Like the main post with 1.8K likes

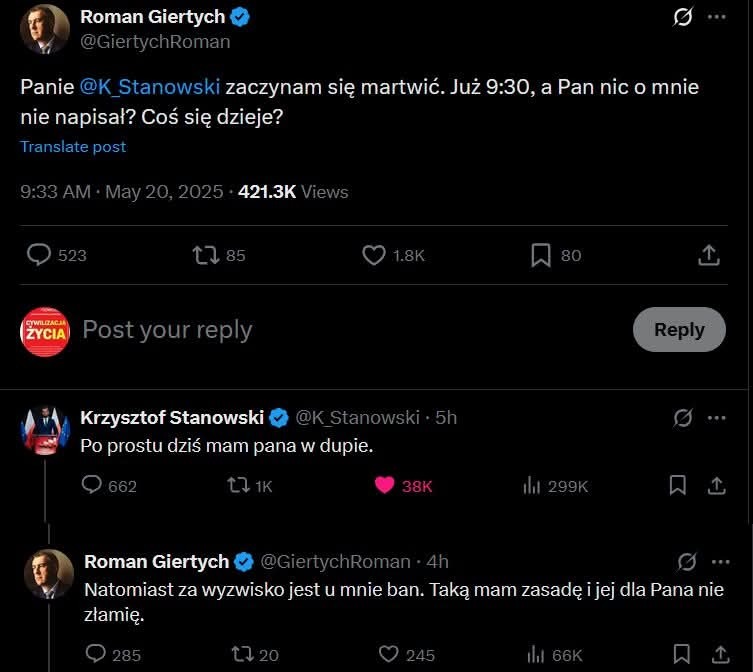point(374,255)
